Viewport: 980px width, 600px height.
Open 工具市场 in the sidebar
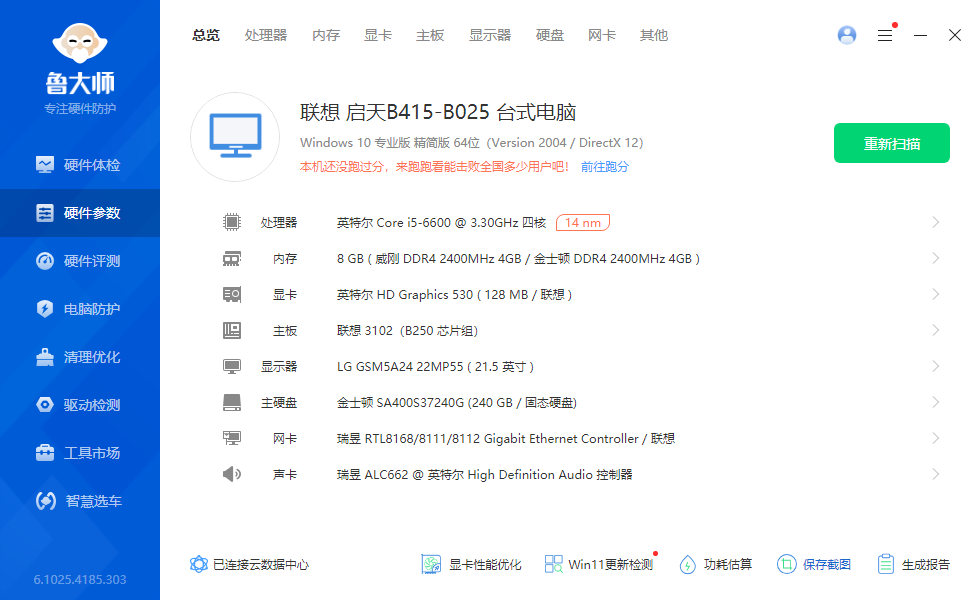79,453
